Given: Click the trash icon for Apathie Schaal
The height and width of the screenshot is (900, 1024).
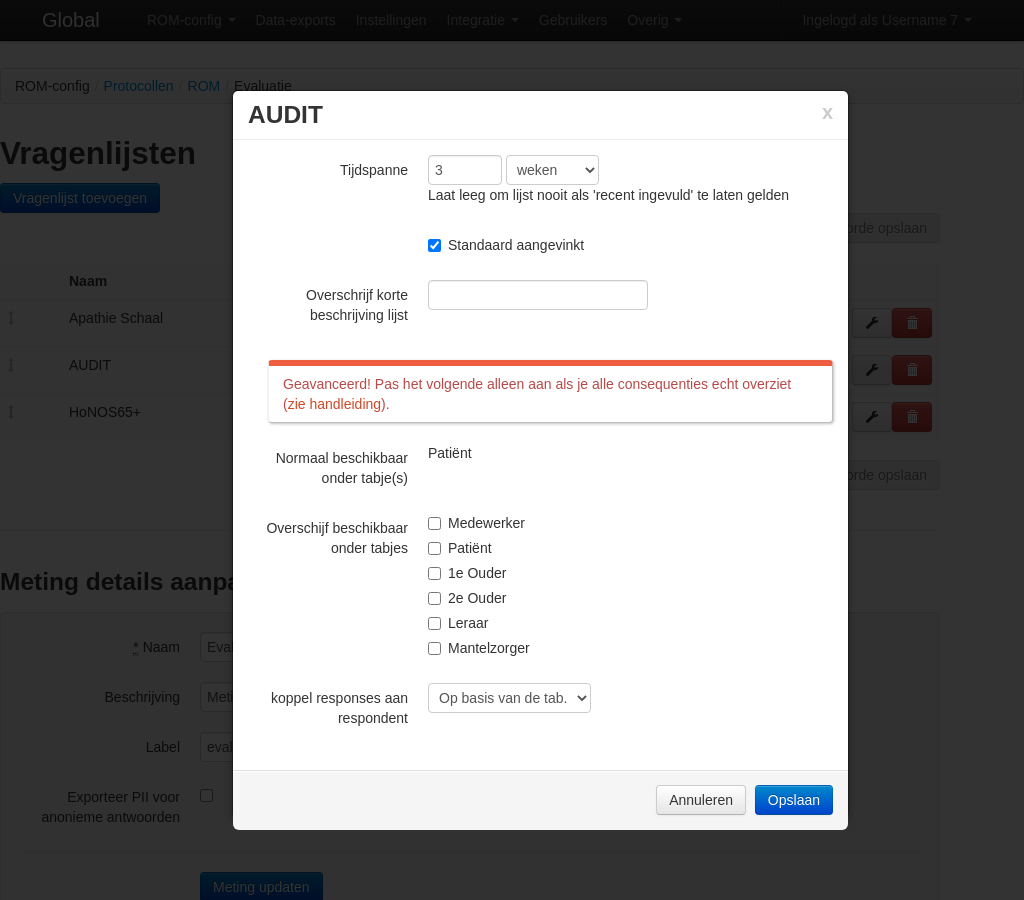Looking at the screenshot, I should click(x=911, y=323).
